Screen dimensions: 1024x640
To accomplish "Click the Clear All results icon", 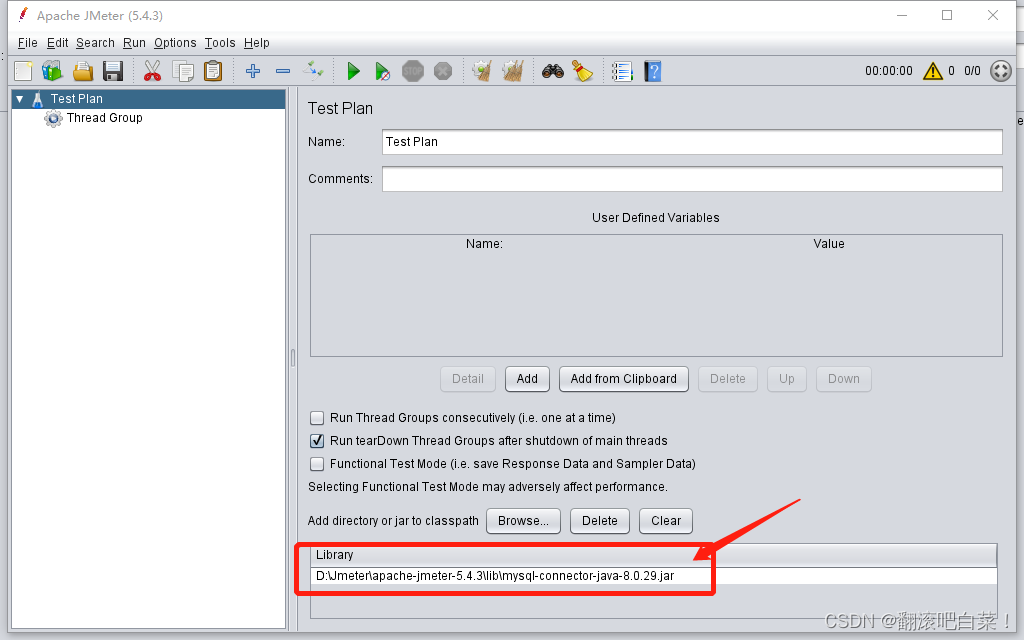I will coord(513,71).
